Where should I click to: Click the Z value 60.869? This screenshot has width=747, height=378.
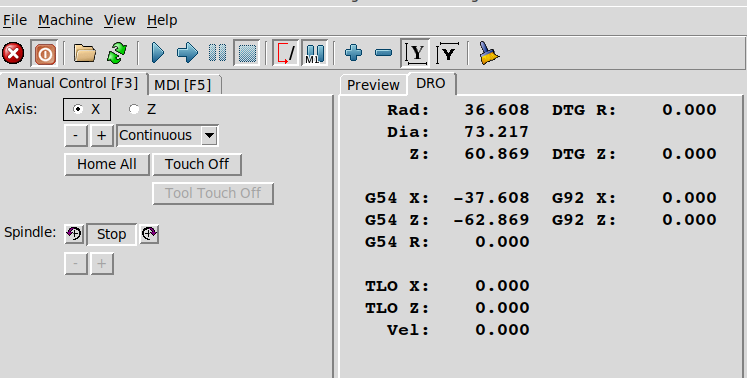(497, 154)
